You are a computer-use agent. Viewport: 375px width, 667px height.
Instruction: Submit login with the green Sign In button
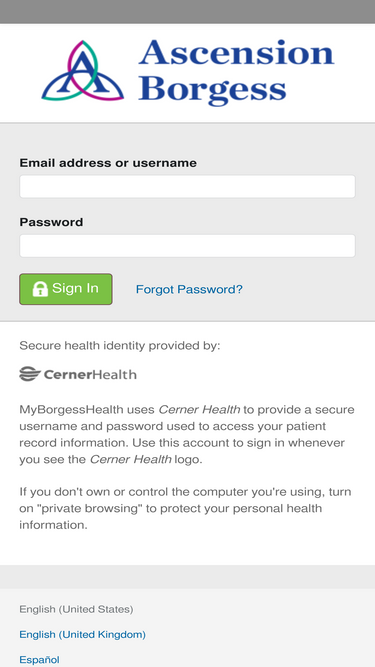(x=66, y=289)
